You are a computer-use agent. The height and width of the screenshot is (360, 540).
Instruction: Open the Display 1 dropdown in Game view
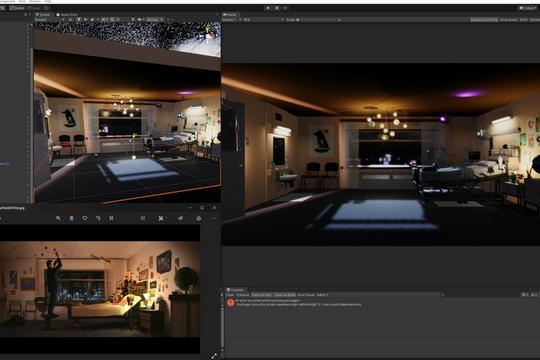click(x=231, y=20)
